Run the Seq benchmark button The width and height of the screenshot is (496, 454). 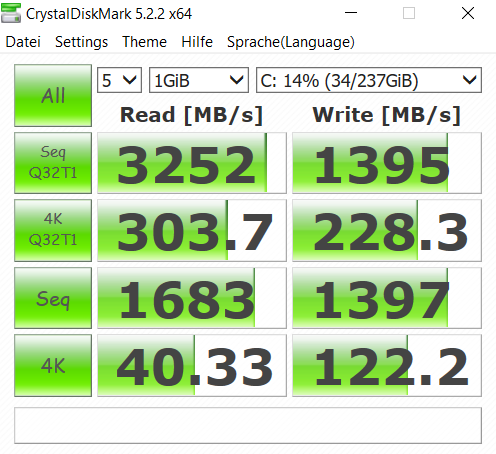click(x=53, y=298)
